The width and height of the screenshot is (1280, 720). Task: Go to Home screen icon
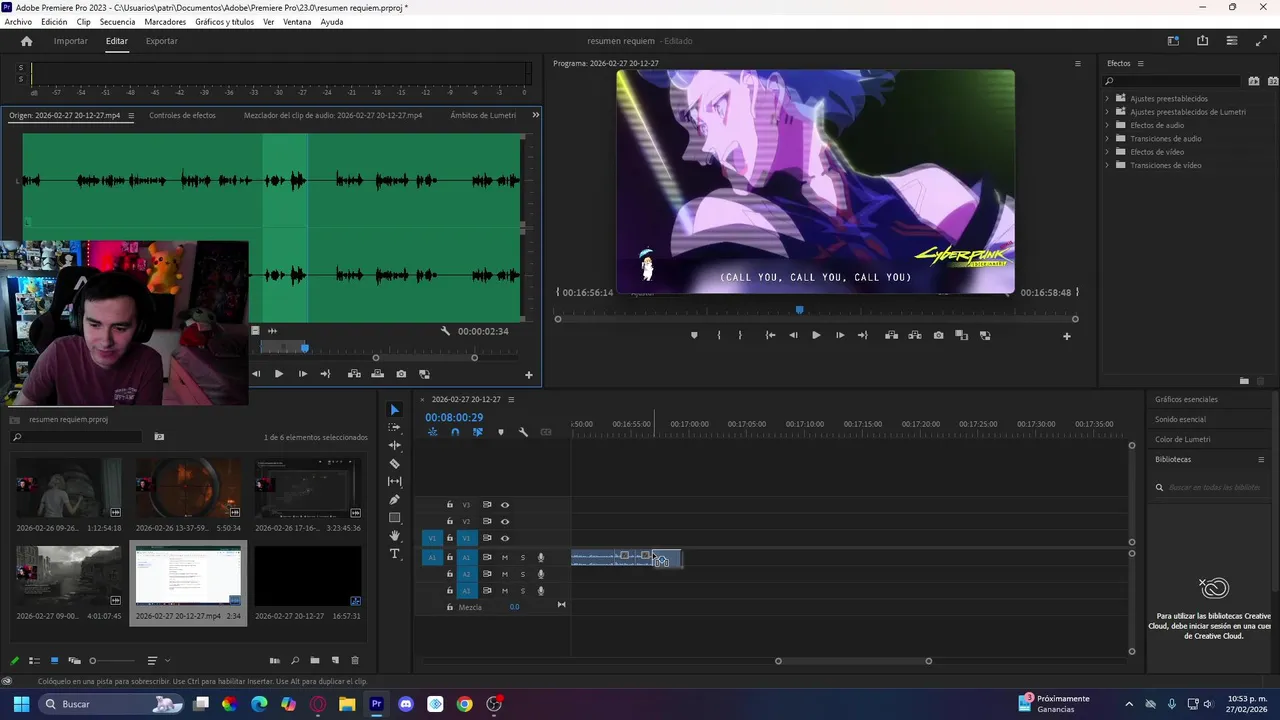click(x=27, y=41)
